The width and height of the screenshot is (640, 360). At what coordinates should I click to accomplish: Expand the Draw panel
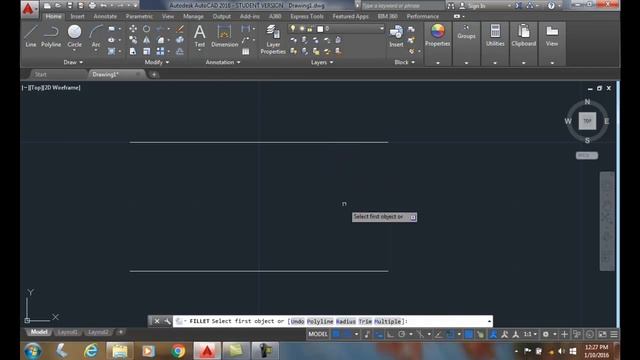pyautogui.click(x=73, y=62)
